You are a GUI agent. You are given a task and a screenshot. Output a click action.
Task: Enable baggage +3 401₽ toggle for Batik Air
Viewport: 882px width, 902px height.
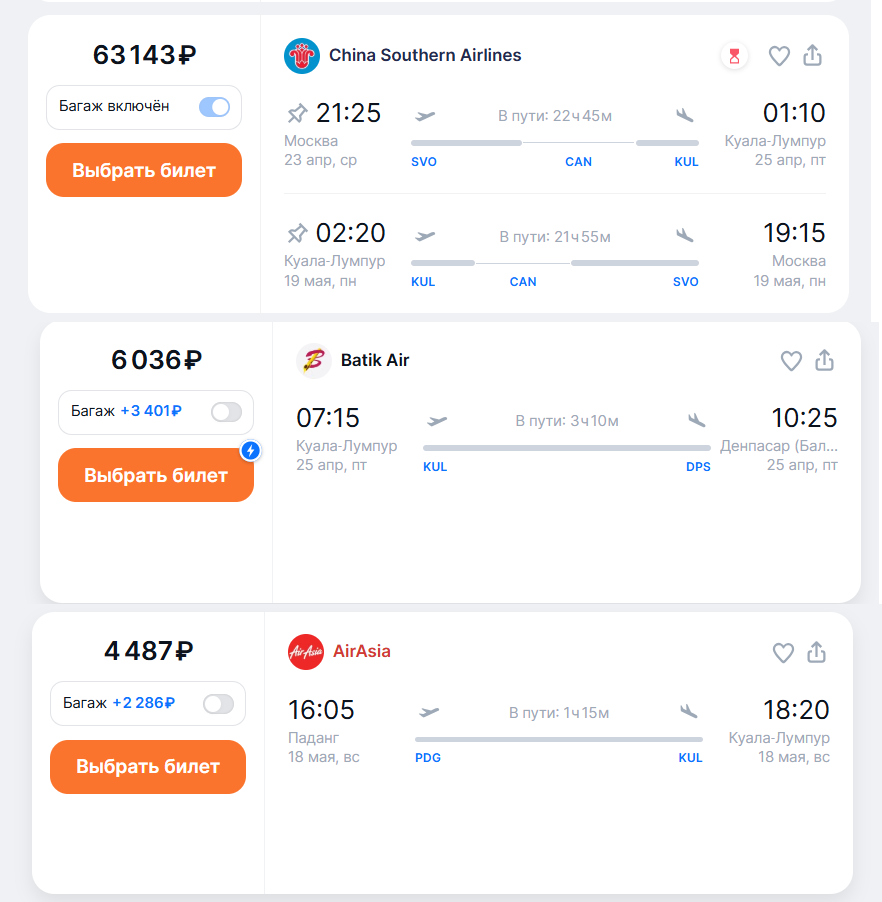[226, 411]
